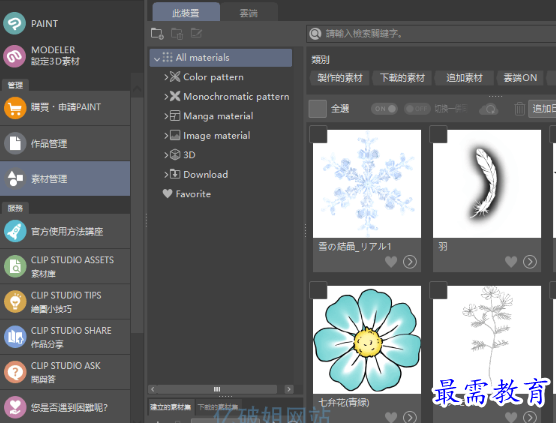
Task: Click the trash delete icon
Action: [519, 109]
